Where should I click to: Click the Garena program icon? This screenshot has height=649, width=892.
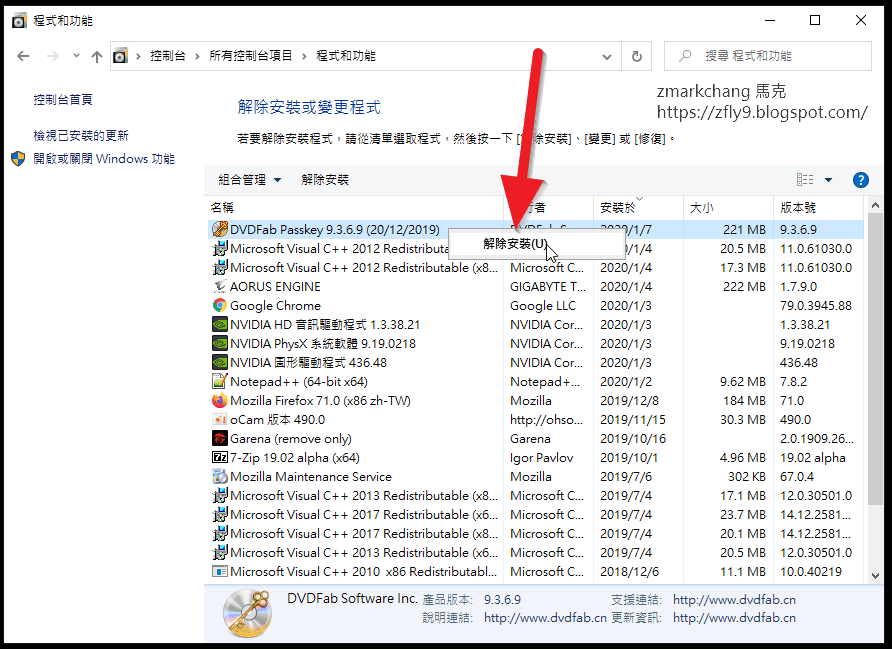click(x=220, y=438)
